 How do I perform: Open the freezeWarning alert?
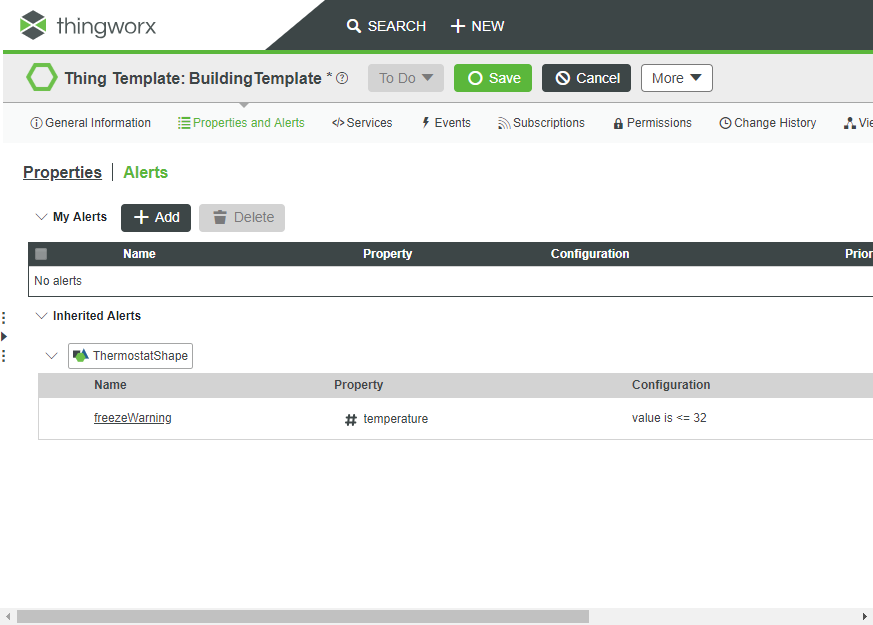click(133, 418)
